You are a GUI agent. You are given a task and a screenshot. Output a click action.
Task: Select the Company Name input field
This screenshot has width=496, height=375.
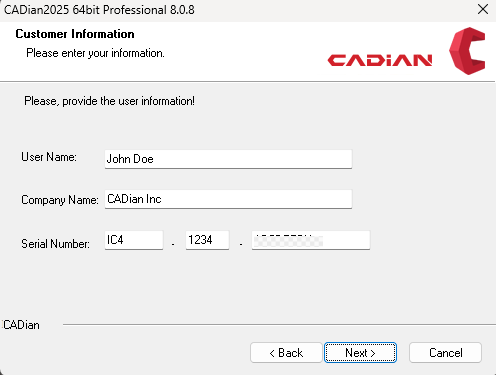pyautogui.click(x=228, y=199)
